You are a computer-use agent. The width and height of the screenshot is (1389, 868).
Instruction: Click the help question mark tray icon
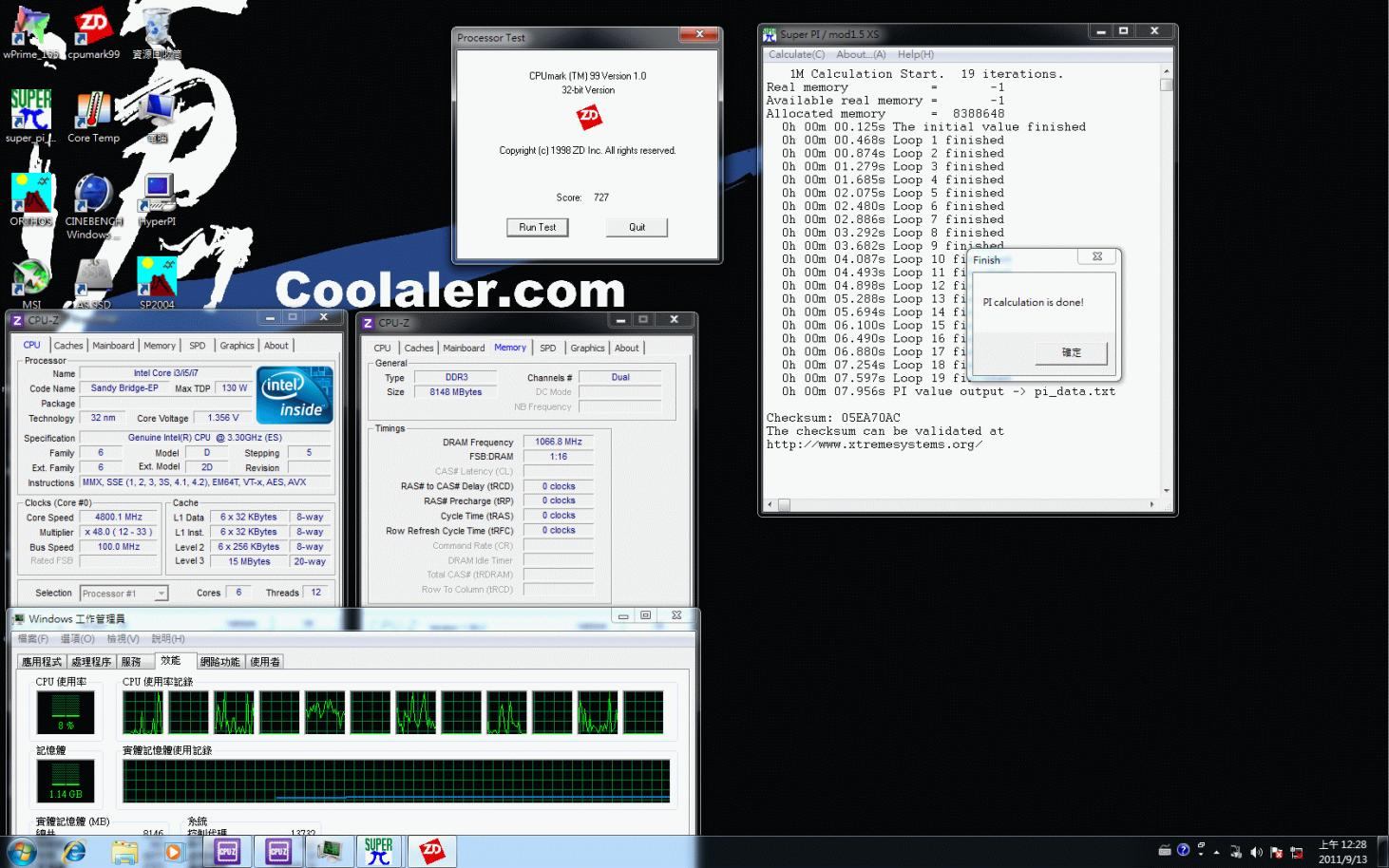click(x=1183, y=851)
